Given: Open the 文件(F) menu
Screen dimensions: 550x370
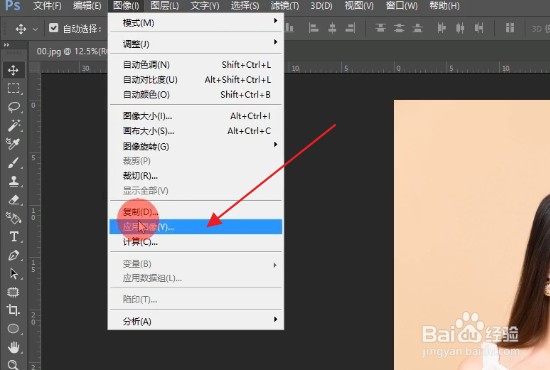Looking at the screenshot, I should [x=47, y=6].
